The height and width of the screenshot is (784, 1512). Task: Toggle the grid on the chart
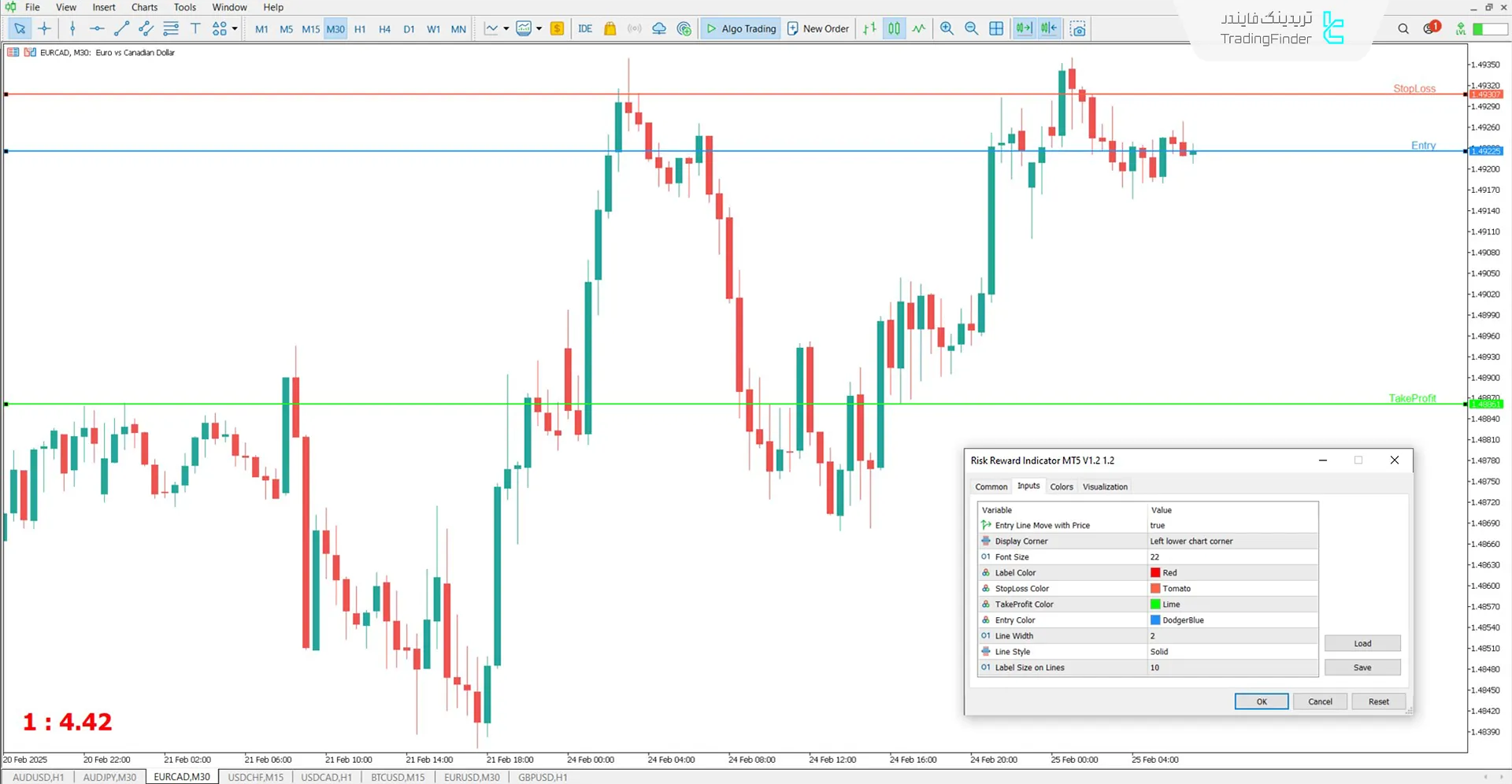point(996,28)
